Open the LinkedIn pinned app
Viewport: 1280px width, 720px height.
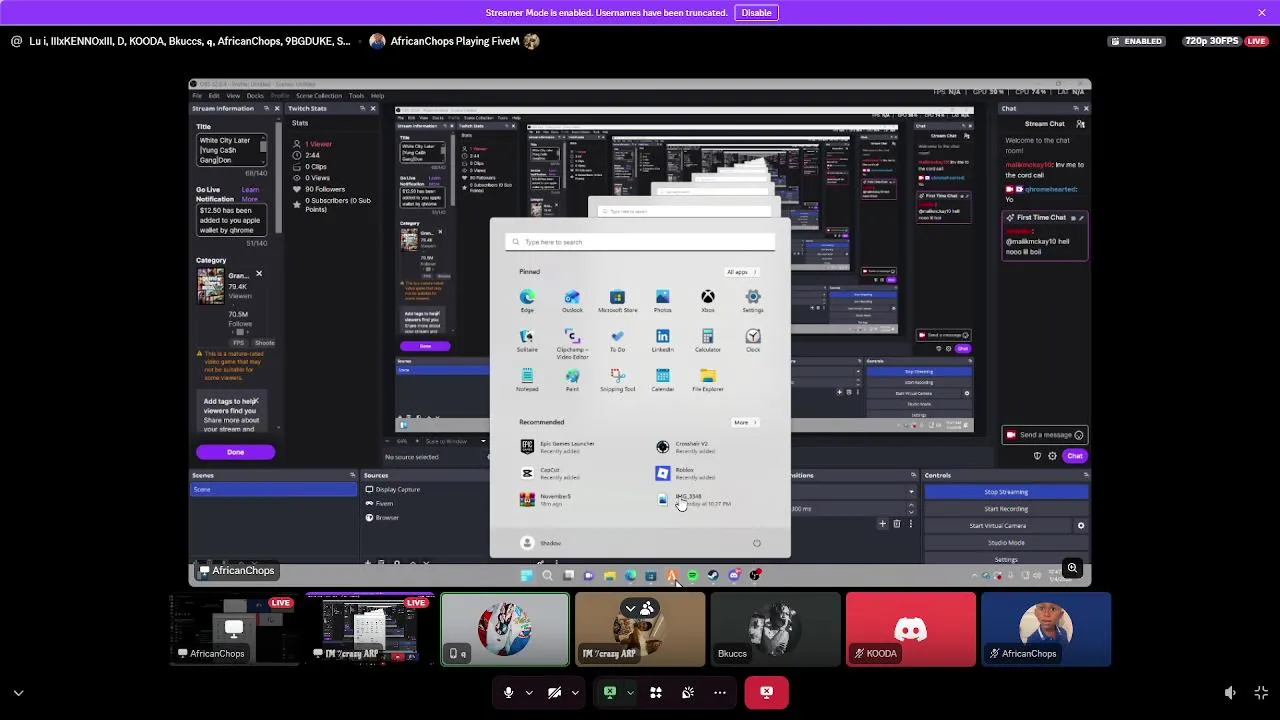[662, 340]
